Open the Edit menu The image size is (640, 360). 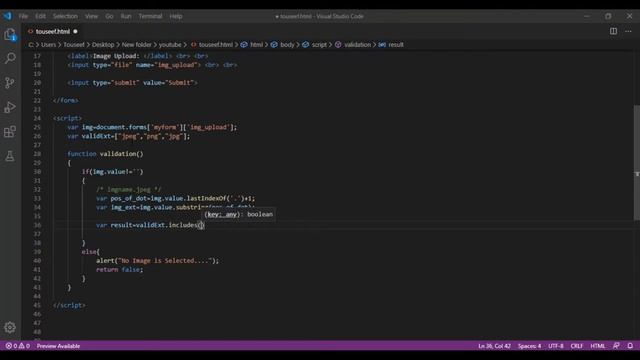pyautogui.click(x=40, y=16)
